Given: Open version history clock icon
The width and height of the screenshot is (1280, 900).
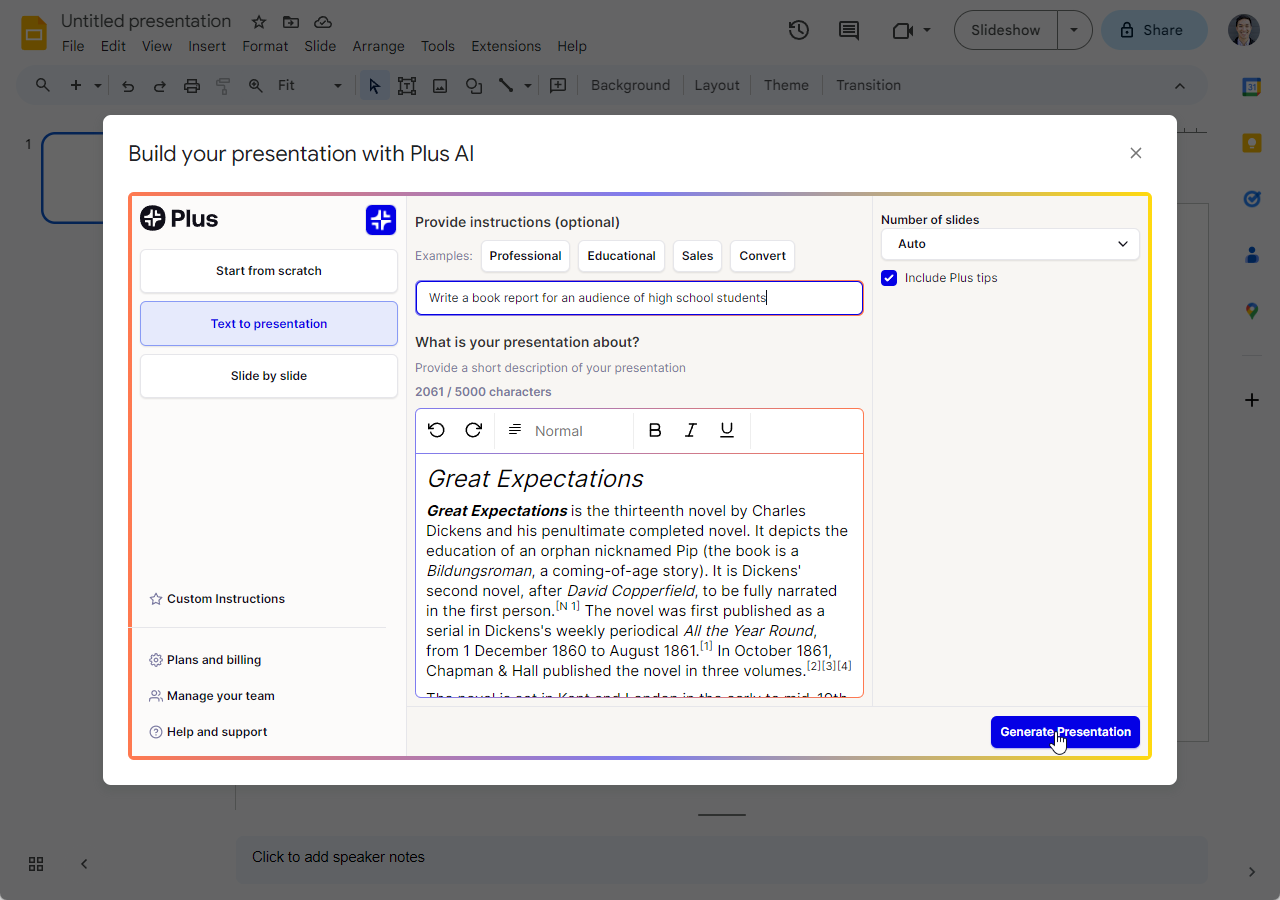Looking at the screenshot, I should click(798, 30).
